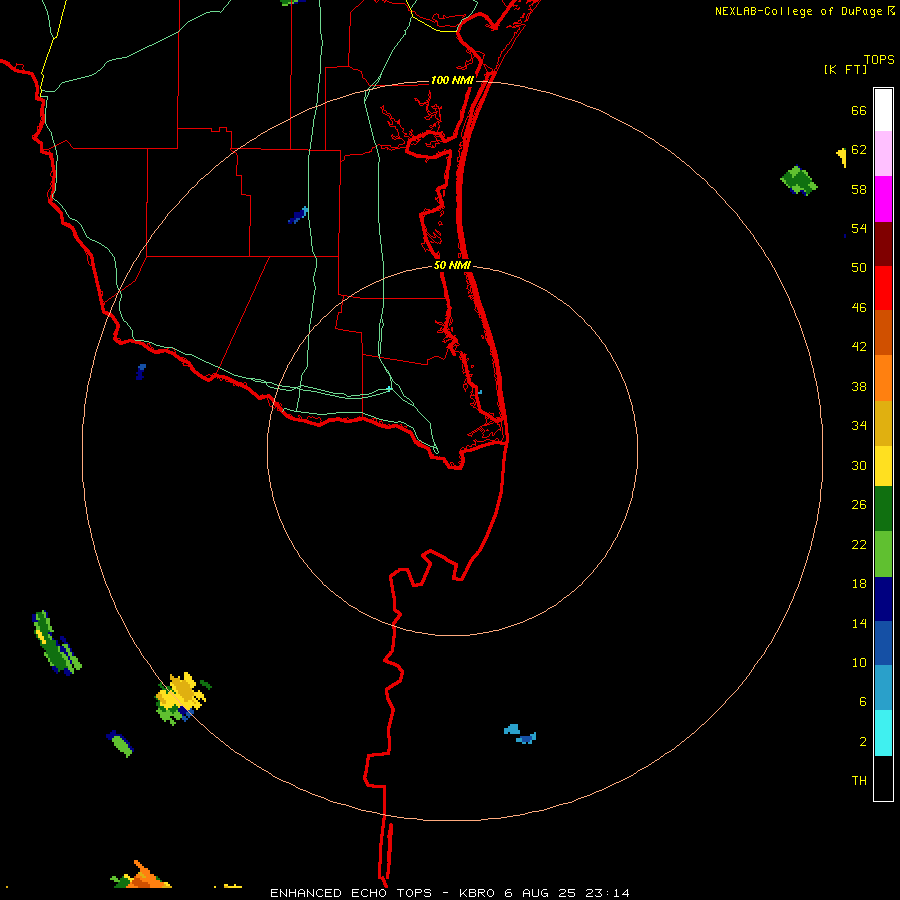Click the light blue echo offshore to the southeast
The image size is (900, 900).
(520, 734)
